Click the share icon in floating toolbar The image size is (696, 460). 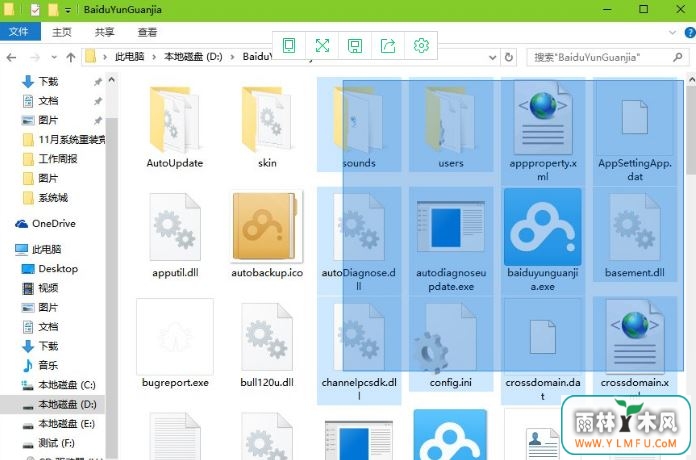[x=388, y=45]
